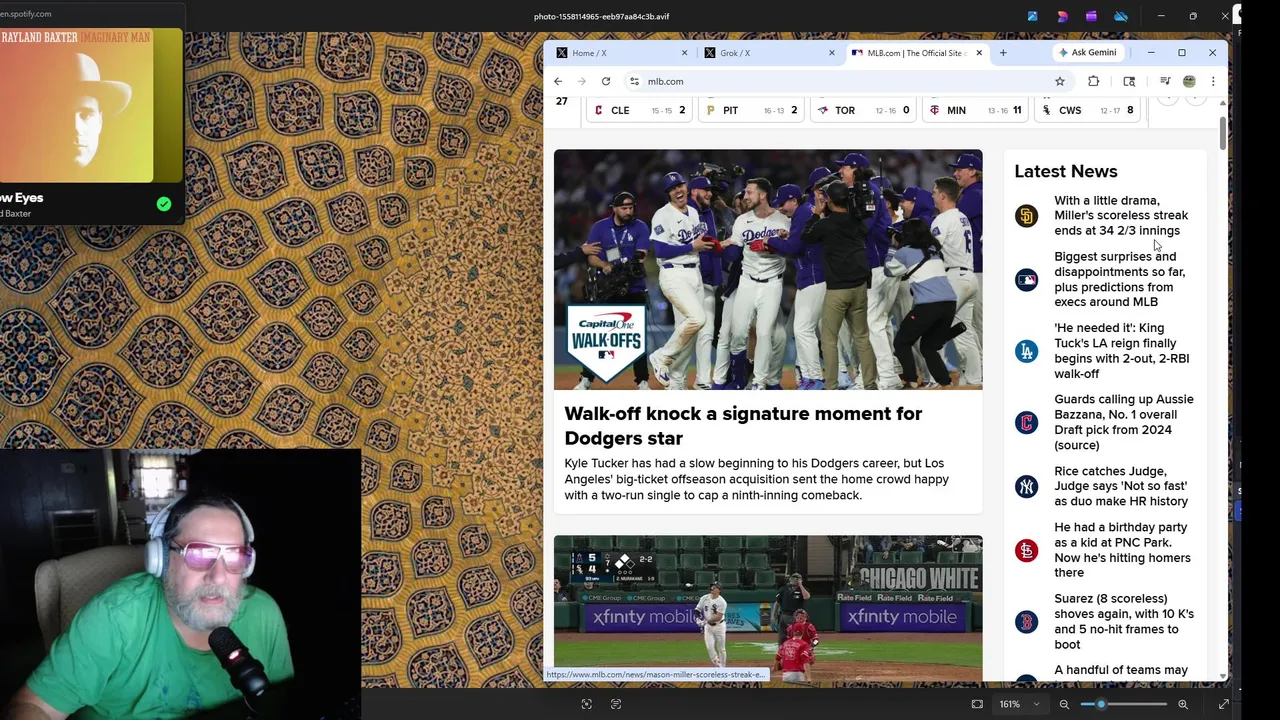The image size is (1280, 720).
Task: Open the blue edit image icon in photo viewer
Action: pyautogui.click(x=1032, y=16)
